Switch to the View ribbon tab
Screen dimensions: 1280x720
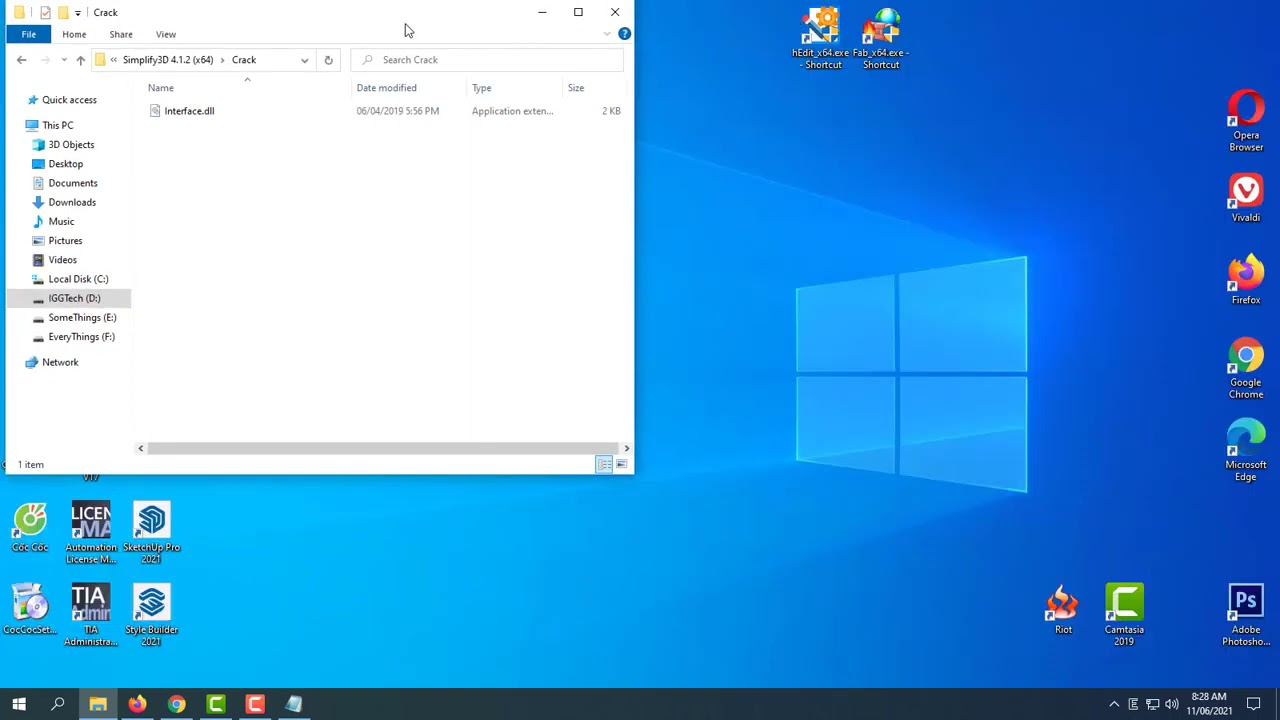(x=166, y=34)
